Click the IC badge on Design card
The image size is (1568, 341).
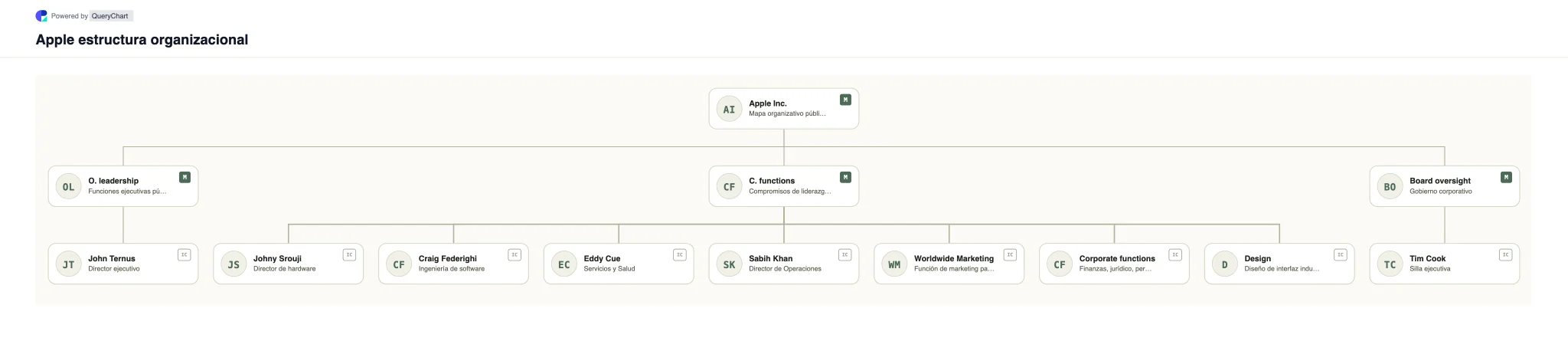[1341, 254]
